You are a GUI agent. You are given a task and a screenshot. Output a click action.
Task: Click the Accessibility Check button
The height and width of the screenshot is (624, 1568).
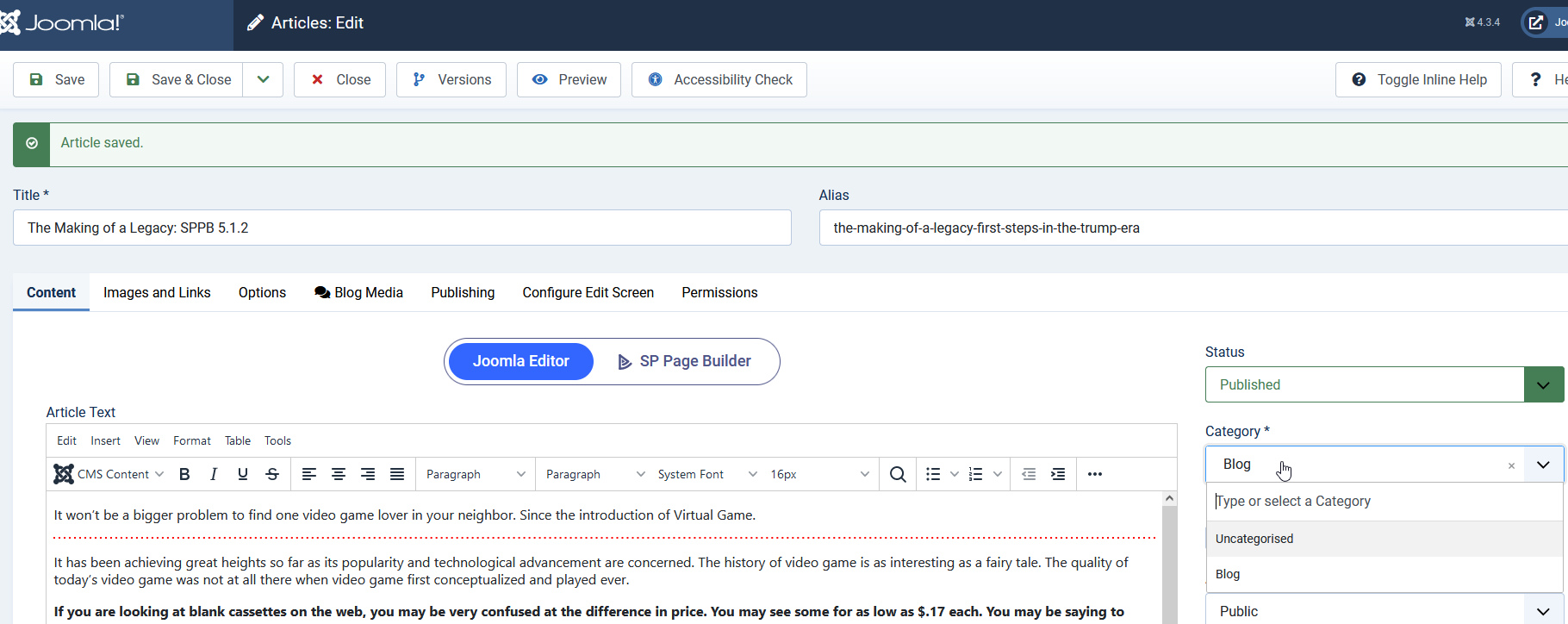[x=719, y=79]
